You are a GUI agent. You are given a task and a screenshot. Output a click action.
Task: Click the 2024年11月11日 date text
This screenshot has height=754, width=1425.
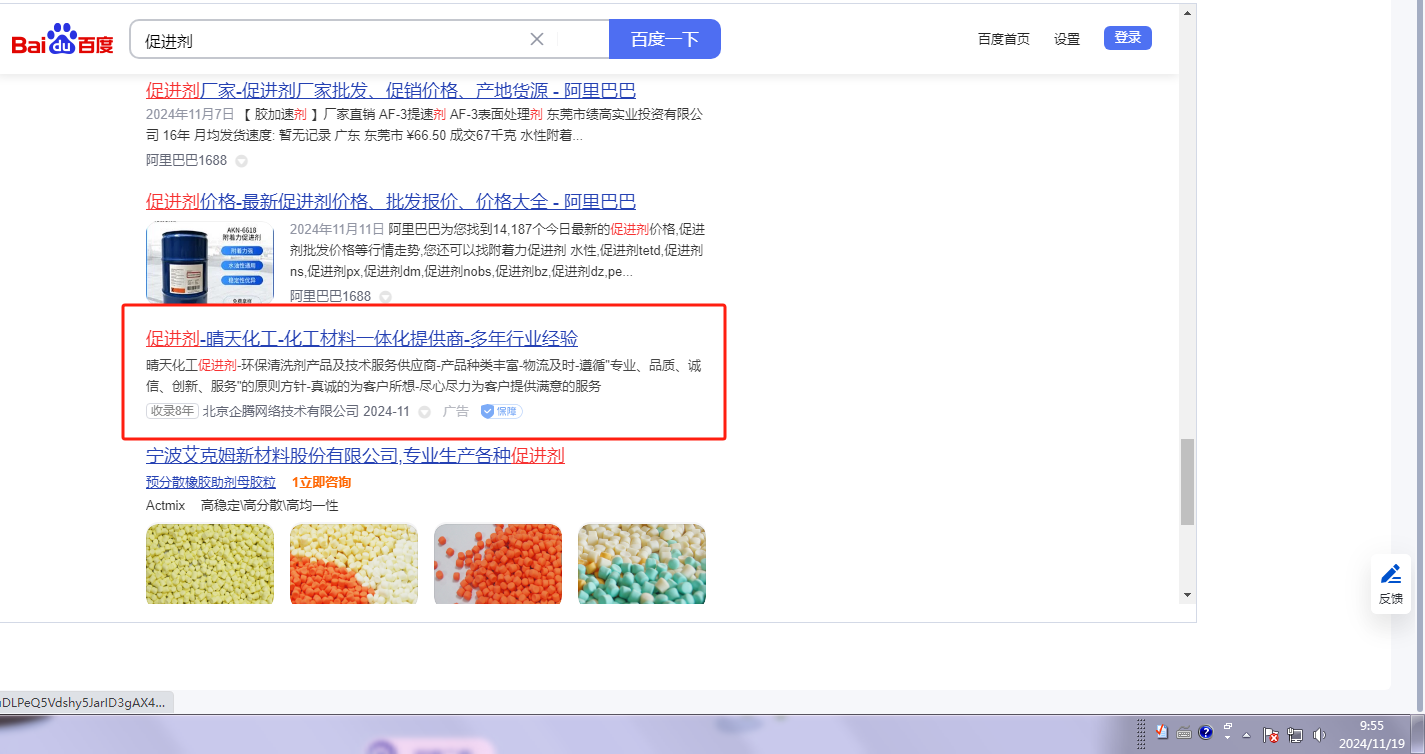click(x=337, y=229)
